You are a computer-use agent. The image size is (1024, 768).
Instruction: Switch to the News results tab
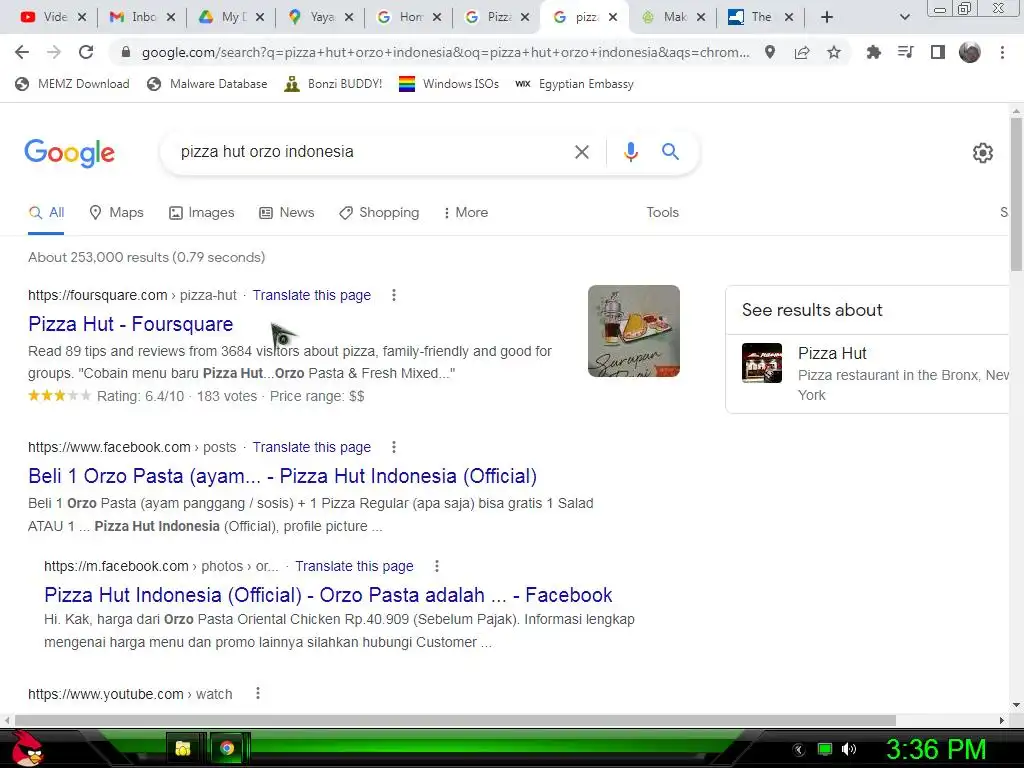click(x=287, y=213)
